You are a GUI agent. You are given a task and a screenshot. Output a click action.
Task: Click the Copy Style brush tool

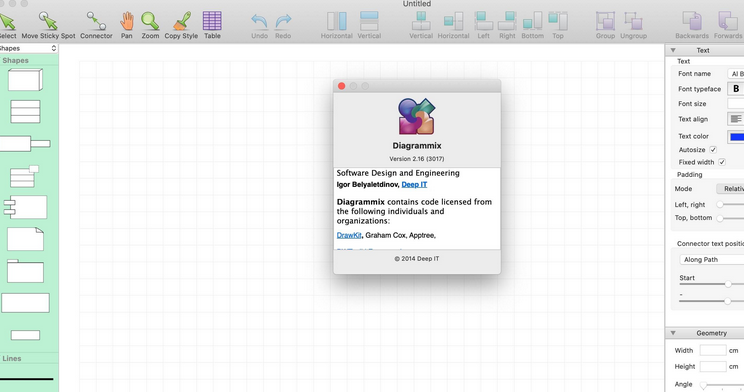click(181, 25)
